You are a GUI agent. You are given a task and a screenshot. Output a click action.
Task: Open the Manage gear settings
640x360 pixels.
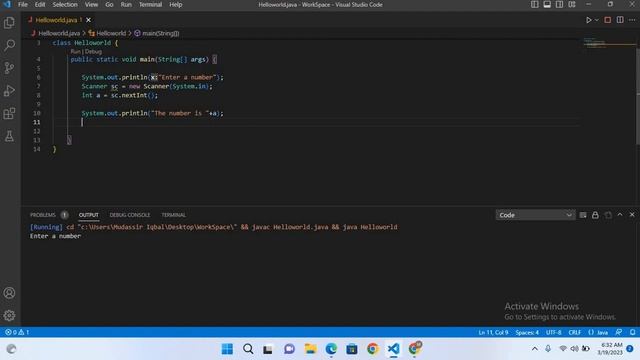[x=9, y=315]
